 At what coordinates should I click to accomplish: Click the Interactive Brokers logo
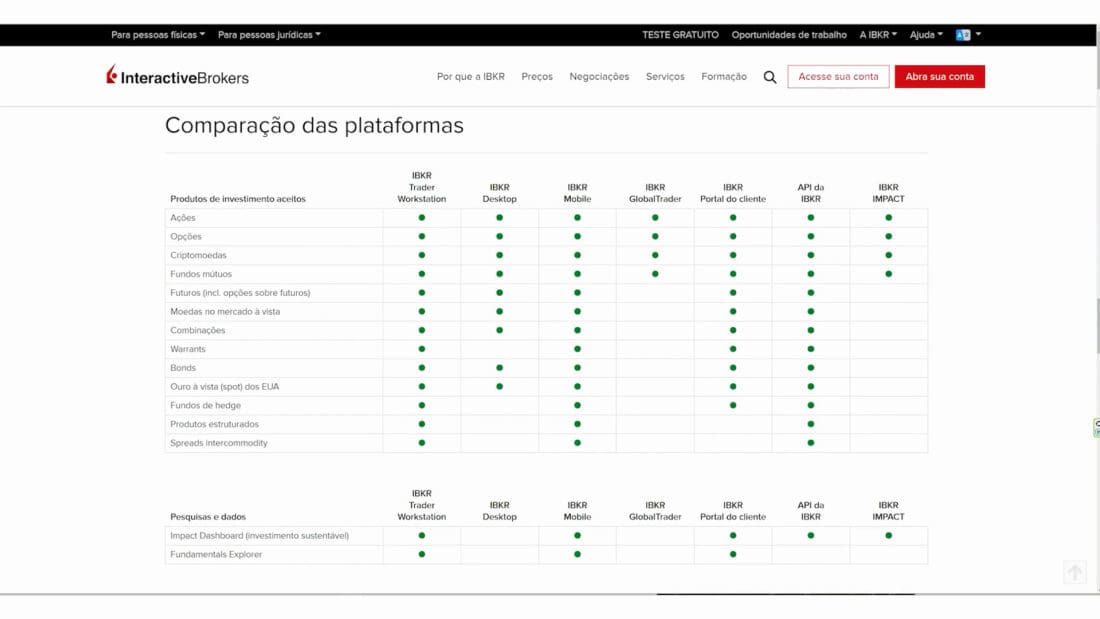(178, 77)
